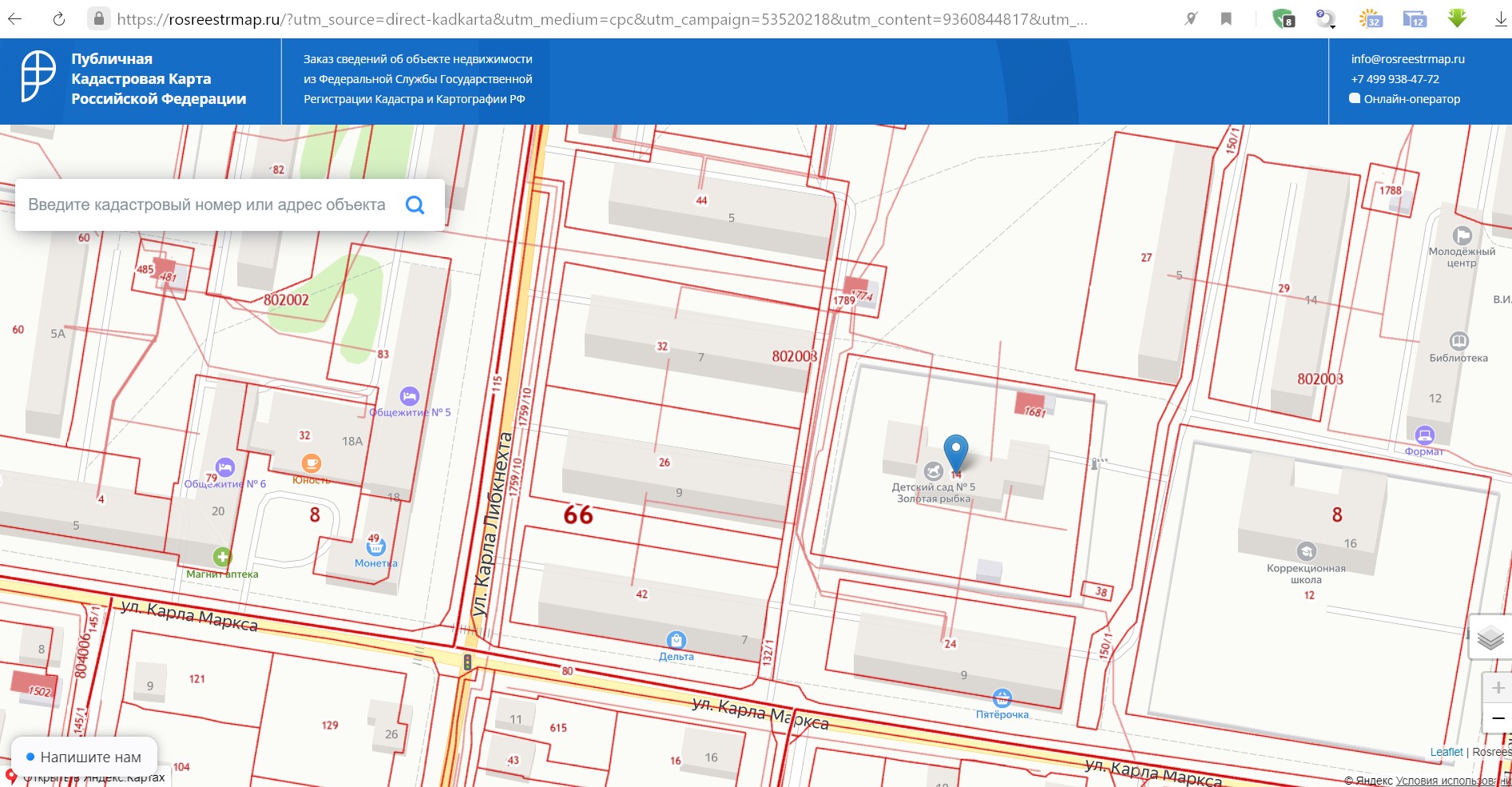This screenshot has width=1512, height=787.
Task: Bookmark the page with the bookmark icon
Action: [x=1226, y=19]
